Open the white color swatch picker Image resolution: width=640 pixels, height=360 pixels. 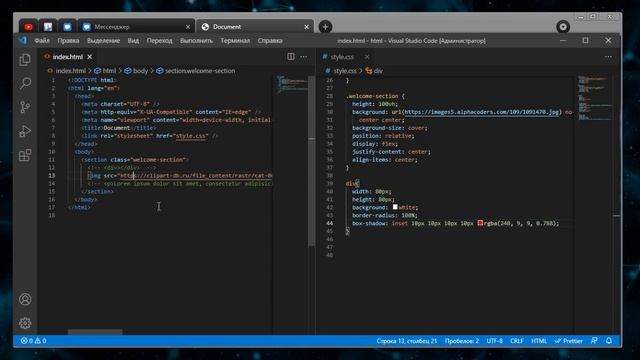pyautogui.click(x=395, y=207)
